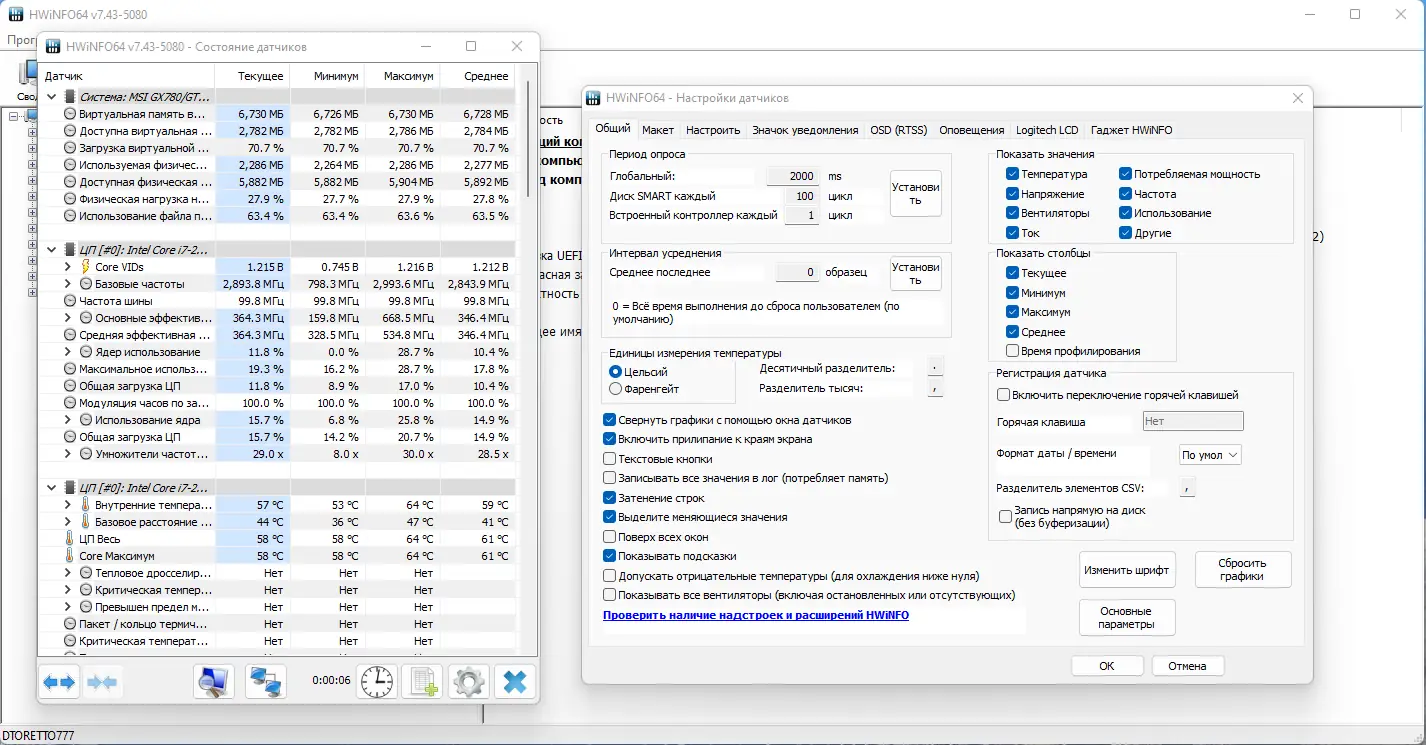Open the Значок уведомления tab

click(805, 130)
